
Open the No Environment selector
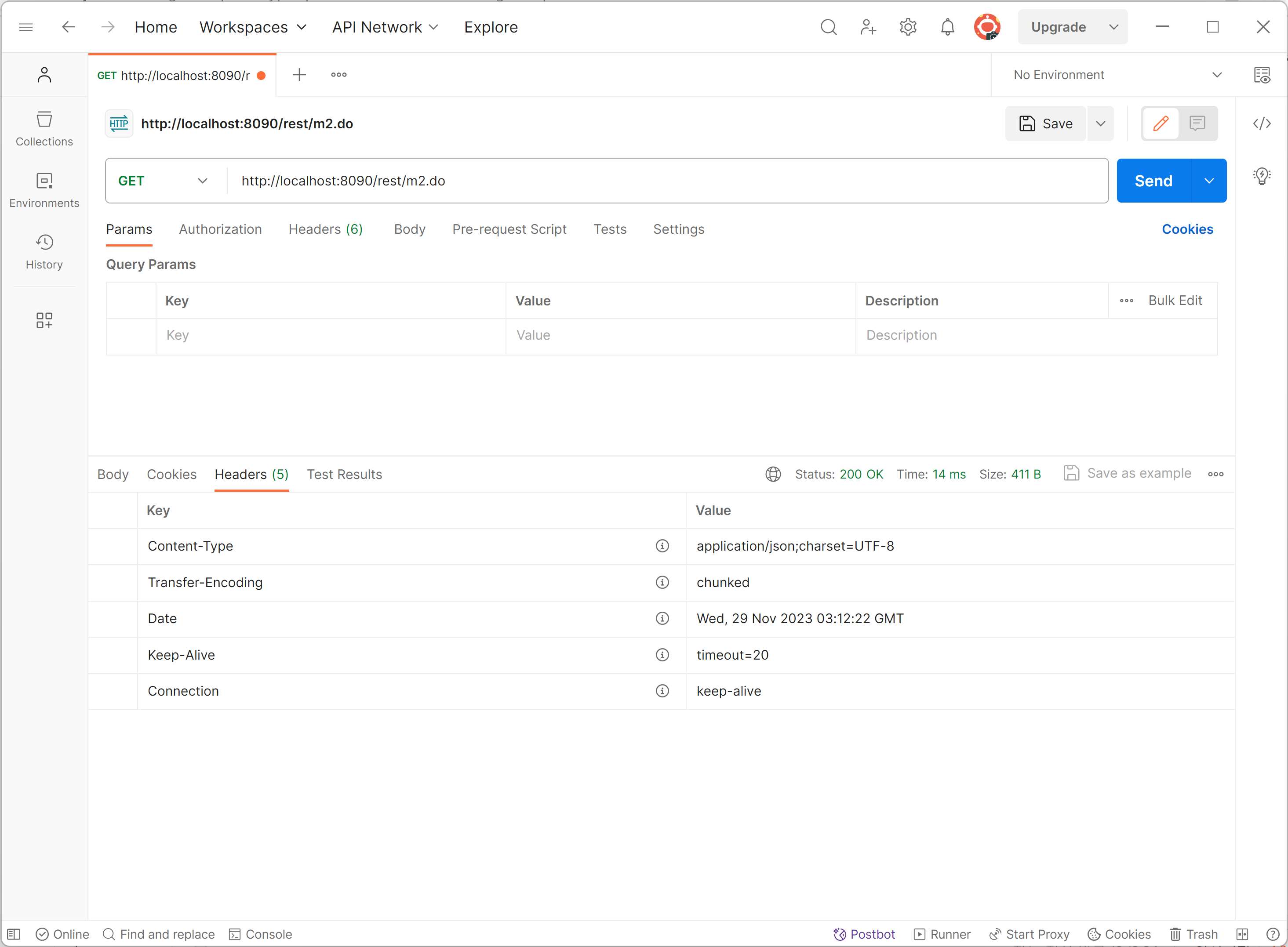coord(1117,75)
